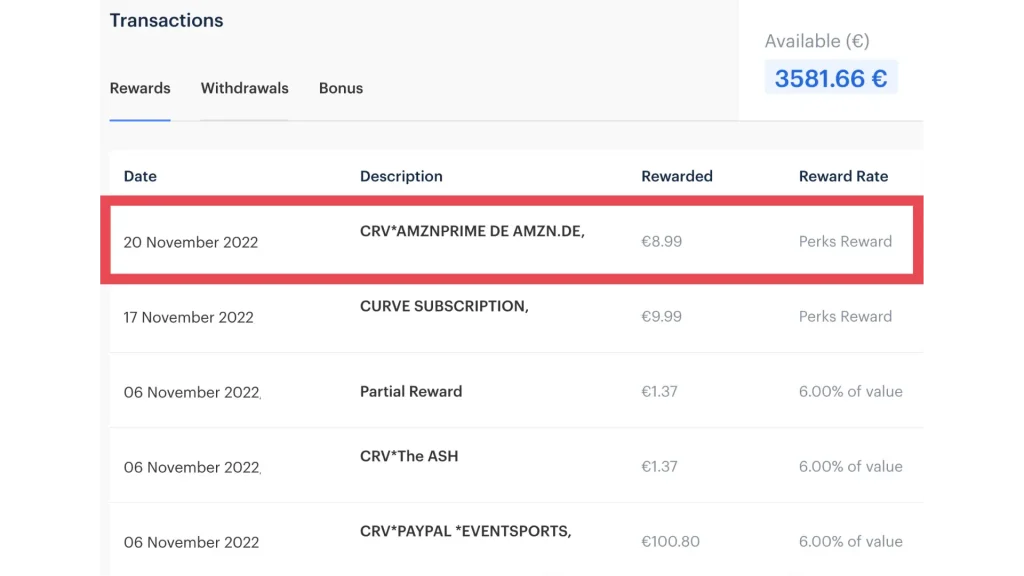Sort by the Rewarded column header
Viewport: 1024px width, 576px height.
click(x=677, y=176)
